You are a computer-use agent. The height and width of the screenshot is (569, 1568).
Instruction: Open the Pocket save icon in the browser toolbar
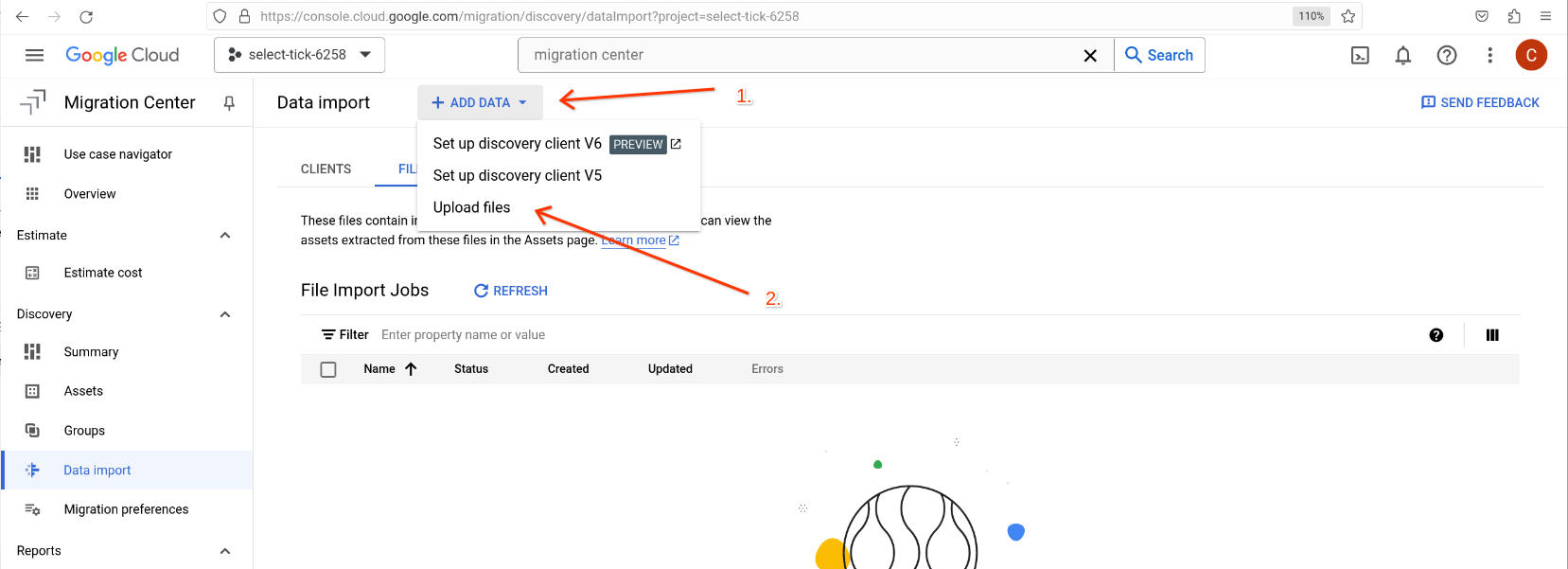1482,16
